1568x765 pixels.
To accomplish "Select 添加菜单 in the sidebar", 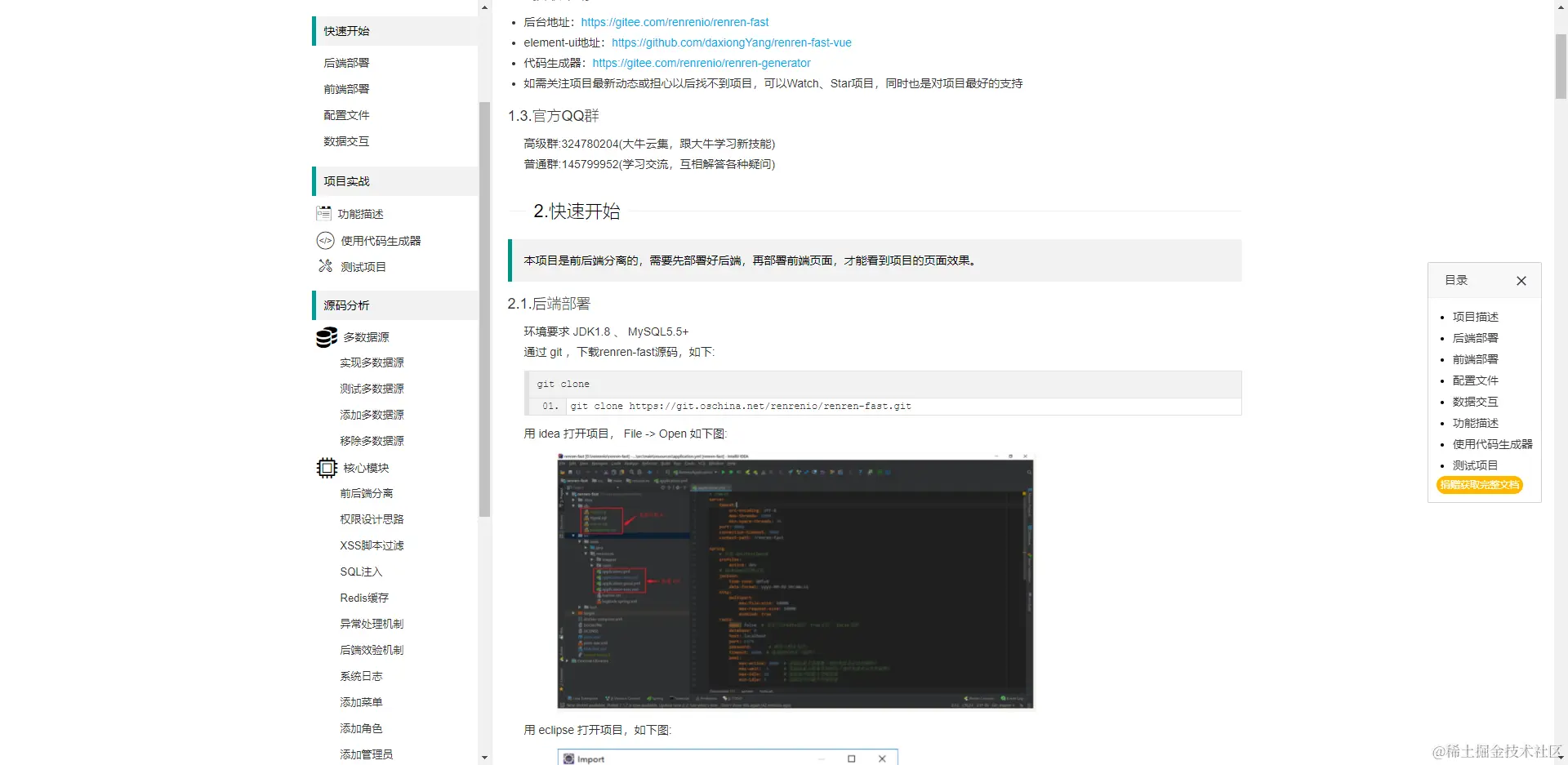I will [x=361, y=702].
